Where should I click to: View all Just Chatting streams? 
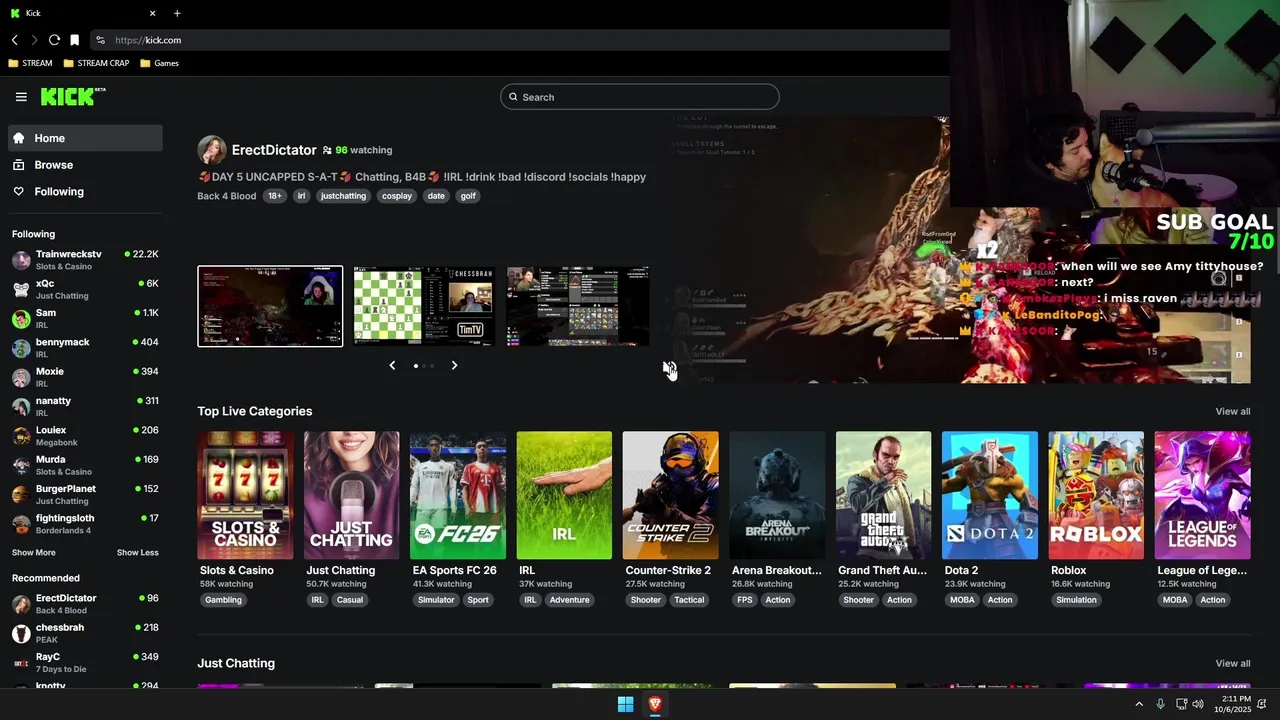pyautogui.click(x=1233, y=664)
